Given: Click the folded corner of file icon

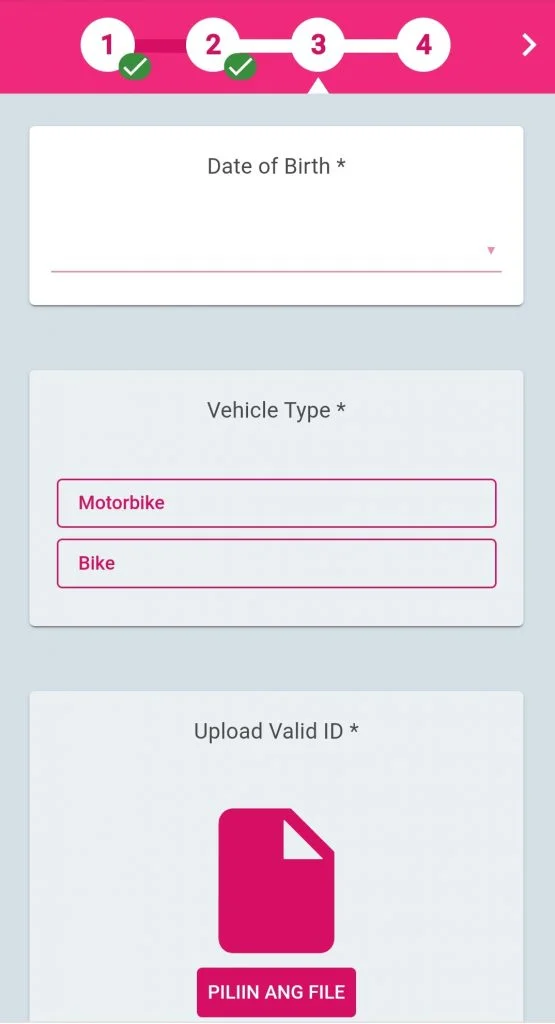Looking at the screenshot, I should pos(303,840).
